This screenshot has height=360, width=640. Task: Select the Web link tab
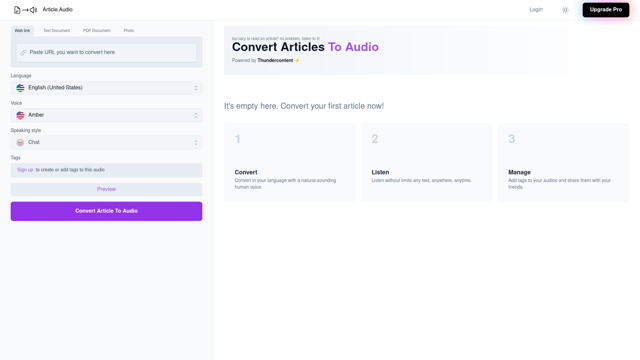22,31
